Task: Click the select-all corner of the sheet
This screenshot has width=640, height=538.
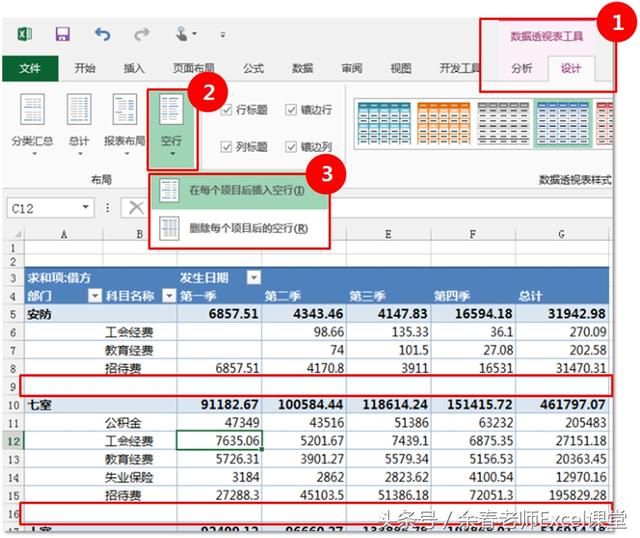Action: [16, 234]
